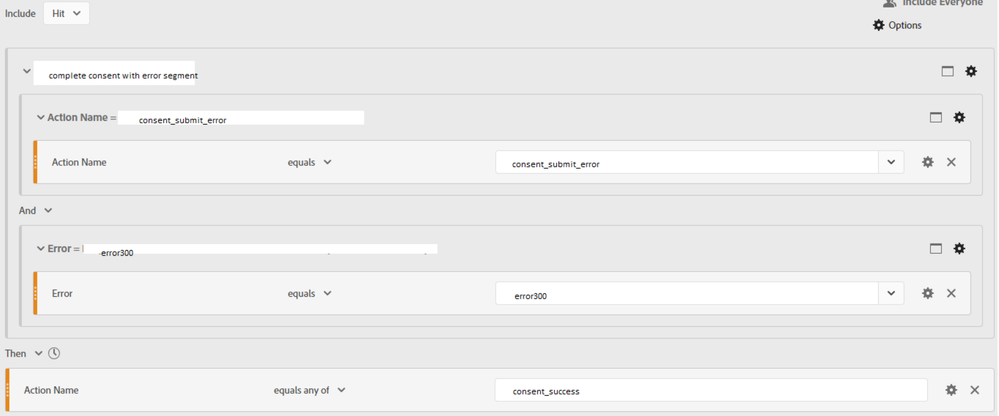The image size is (999, 416).
Task: Open gear for consent_submit_error rule row
Action: point(928,162)
